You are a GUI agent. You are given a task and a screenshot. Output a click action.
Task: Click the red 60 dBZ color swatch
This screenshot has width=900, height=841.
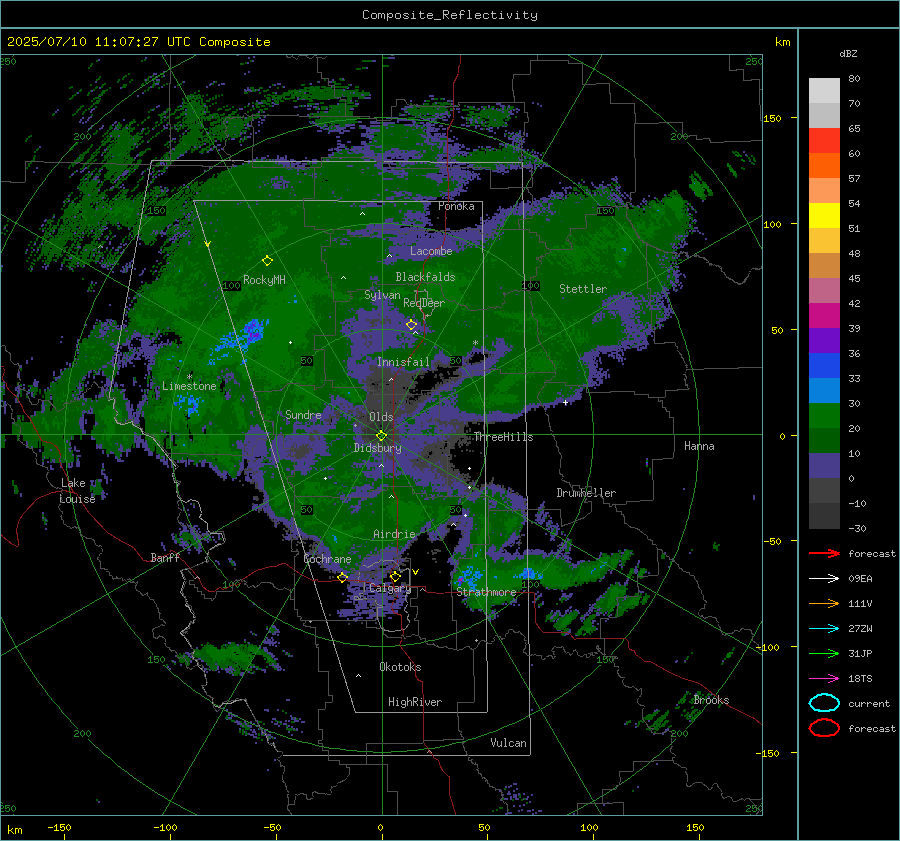tap(824, 141)
